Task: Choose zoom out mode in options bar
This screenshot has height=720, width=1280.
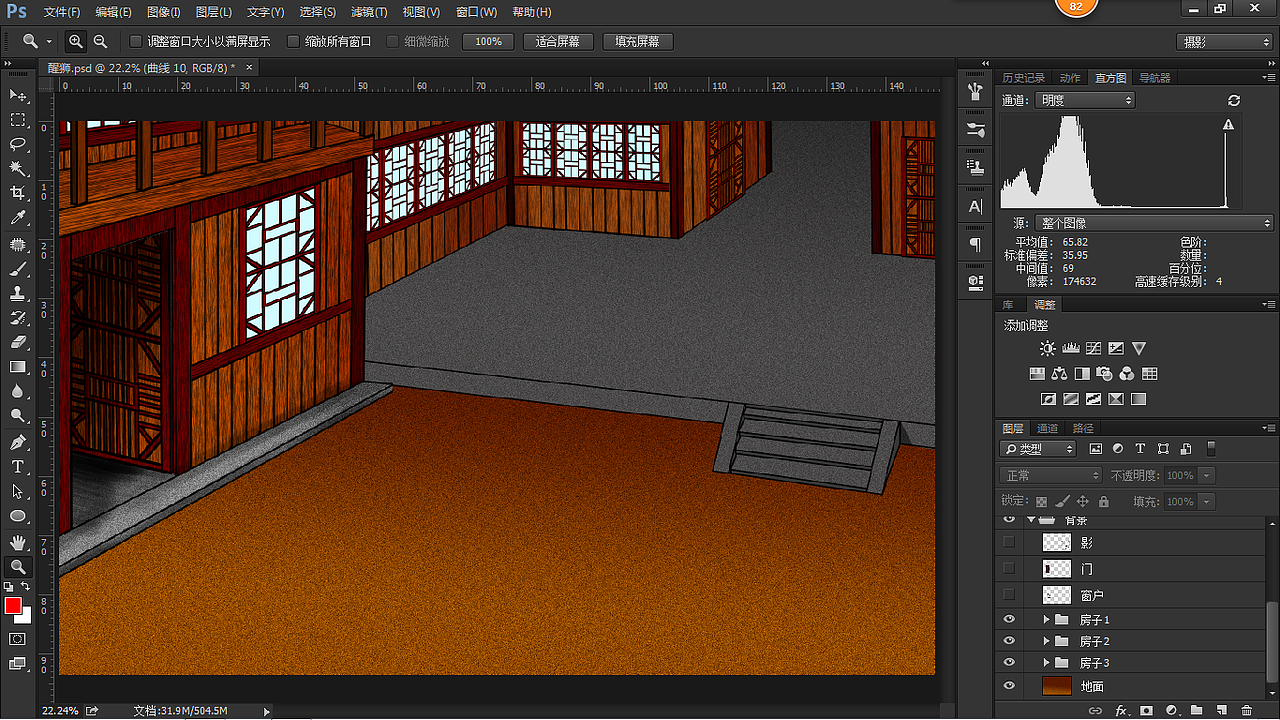Action: click(100, 41)
